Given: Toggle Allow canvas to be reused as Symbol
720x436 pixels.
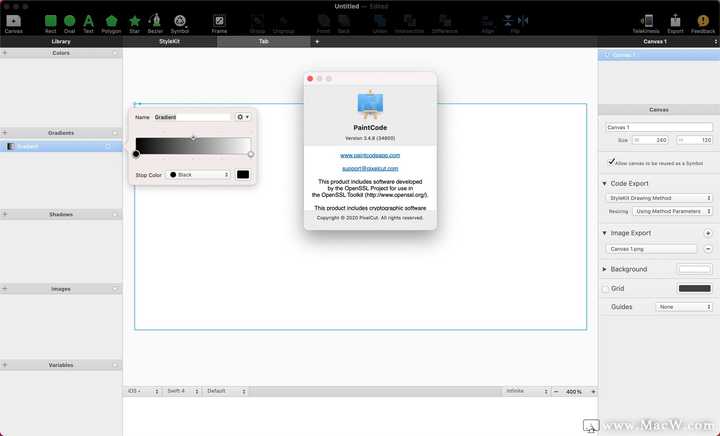Looking at the screenshot, I should click(x=612, y=162).
